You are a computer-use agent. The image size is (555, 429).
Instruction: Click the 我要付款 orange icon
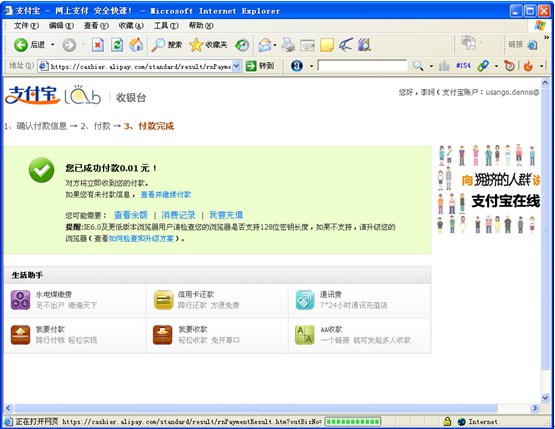click(20, 335)
